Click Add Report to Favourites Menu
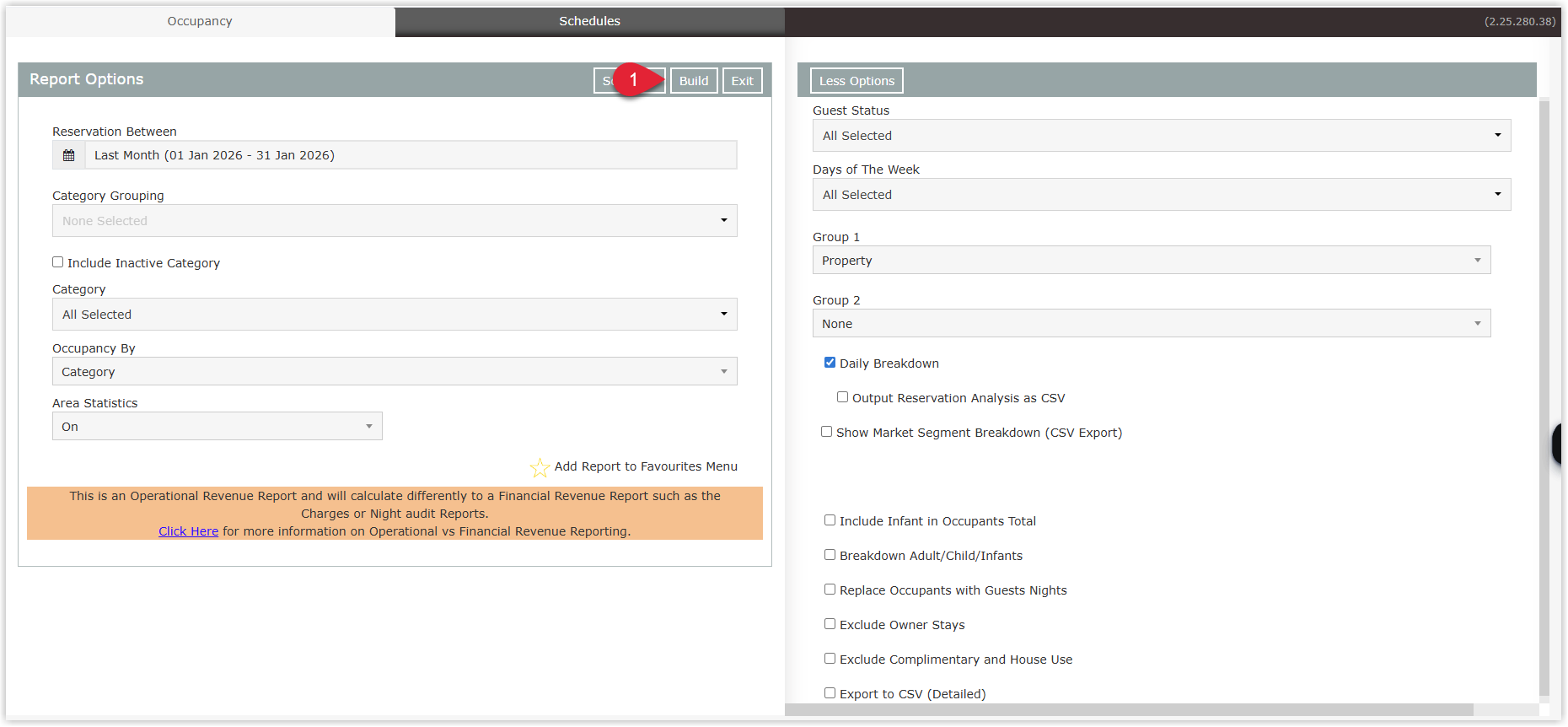The image size is (1568, 727). point(646,466)
